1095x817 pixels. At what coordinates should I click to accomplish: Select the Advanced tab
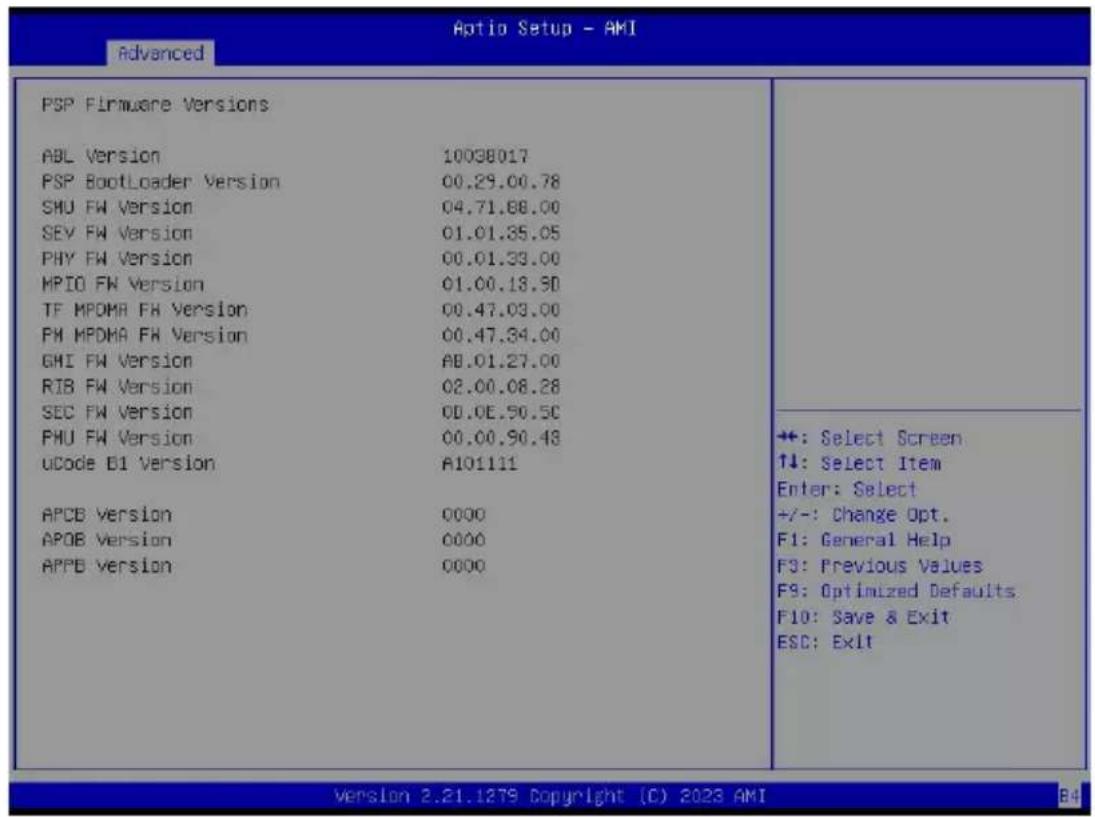pos(161,53)
